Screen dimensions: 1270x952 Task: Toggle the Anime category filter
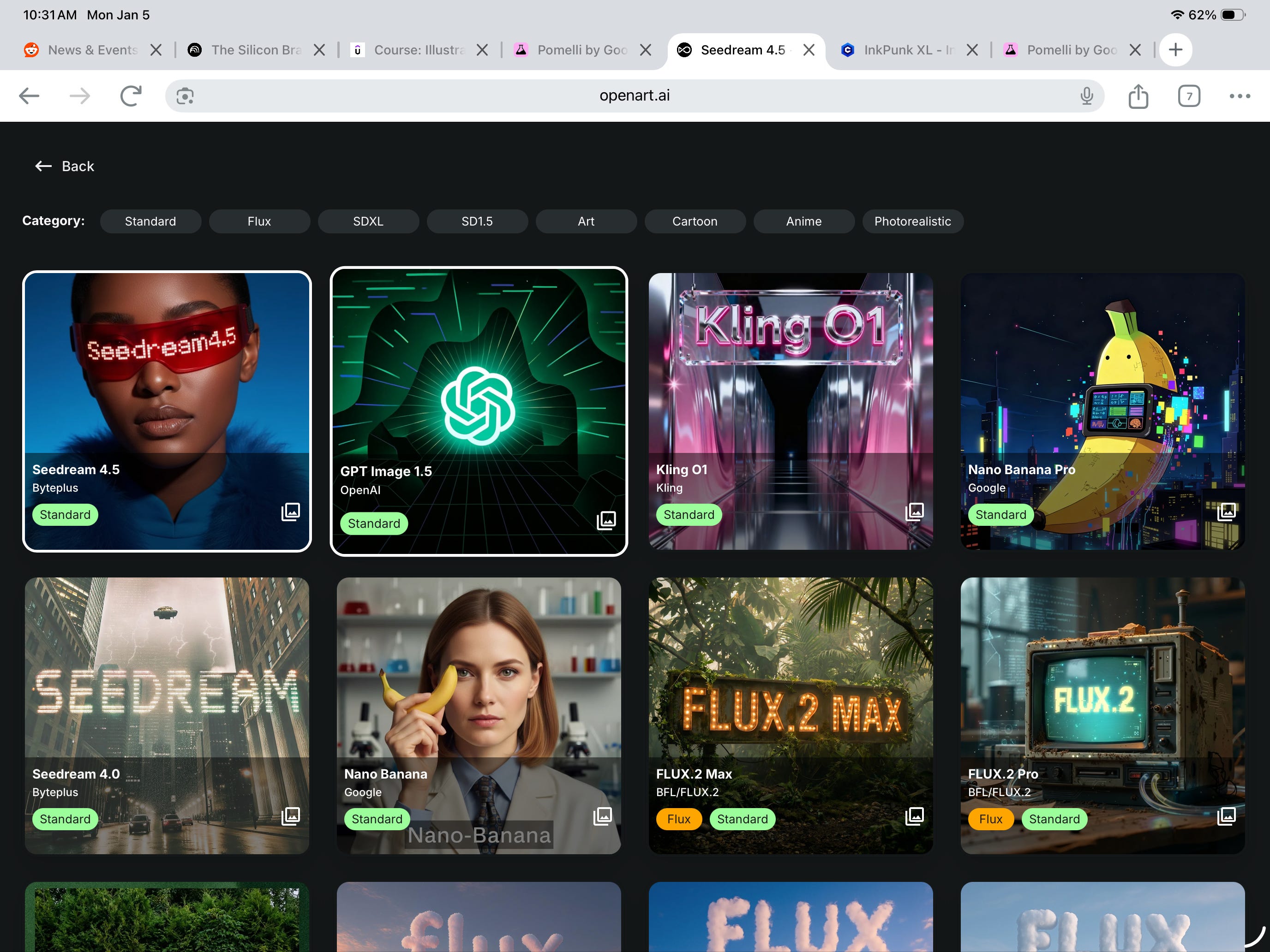click(x=803, y=221)
